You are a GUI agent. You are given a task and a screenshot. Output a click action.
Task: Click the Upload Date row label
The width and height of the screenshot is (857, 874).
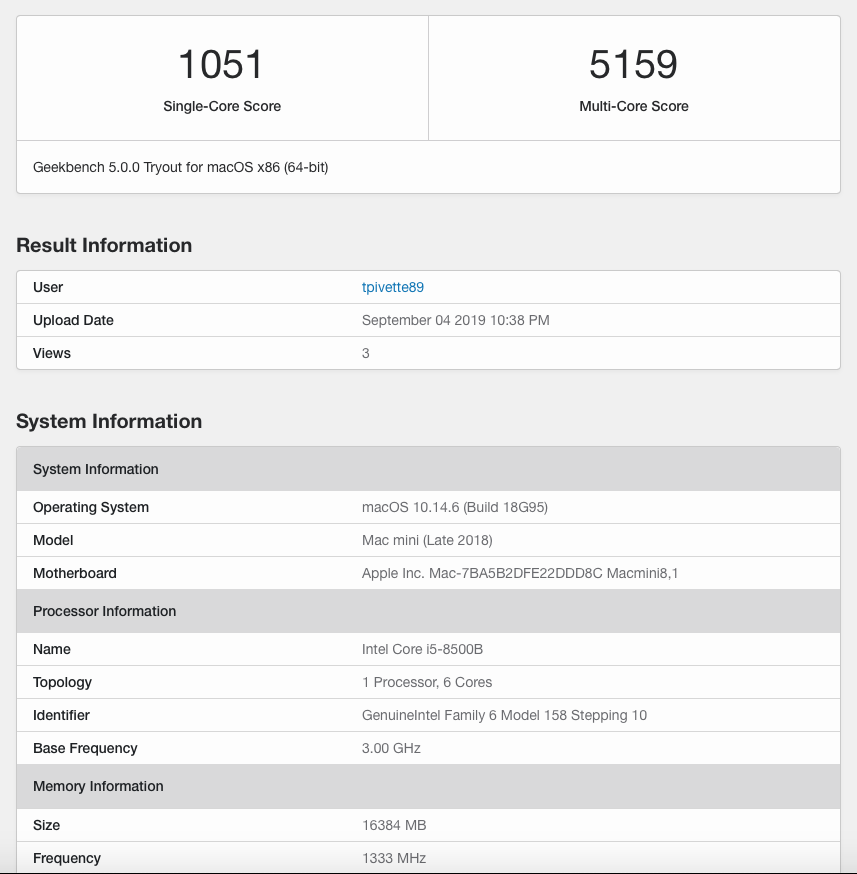pyautogui.click(x=73, y=320)
